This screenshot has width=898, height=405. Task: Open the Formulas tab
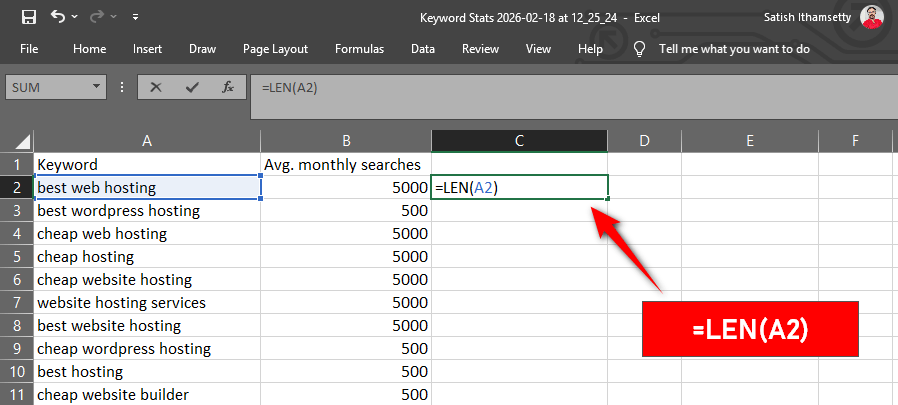[x=359, y=49]
